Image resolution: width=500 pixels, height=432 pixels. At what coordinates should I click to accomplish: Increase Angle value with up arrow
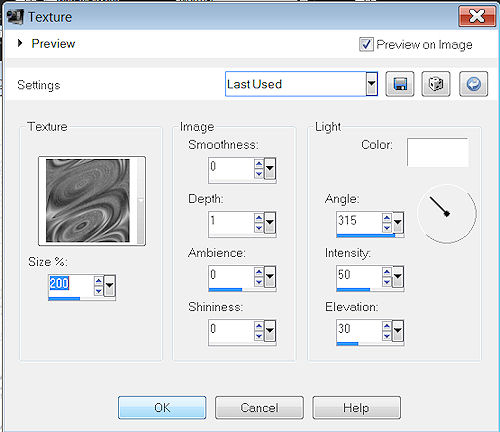point(387,218)
